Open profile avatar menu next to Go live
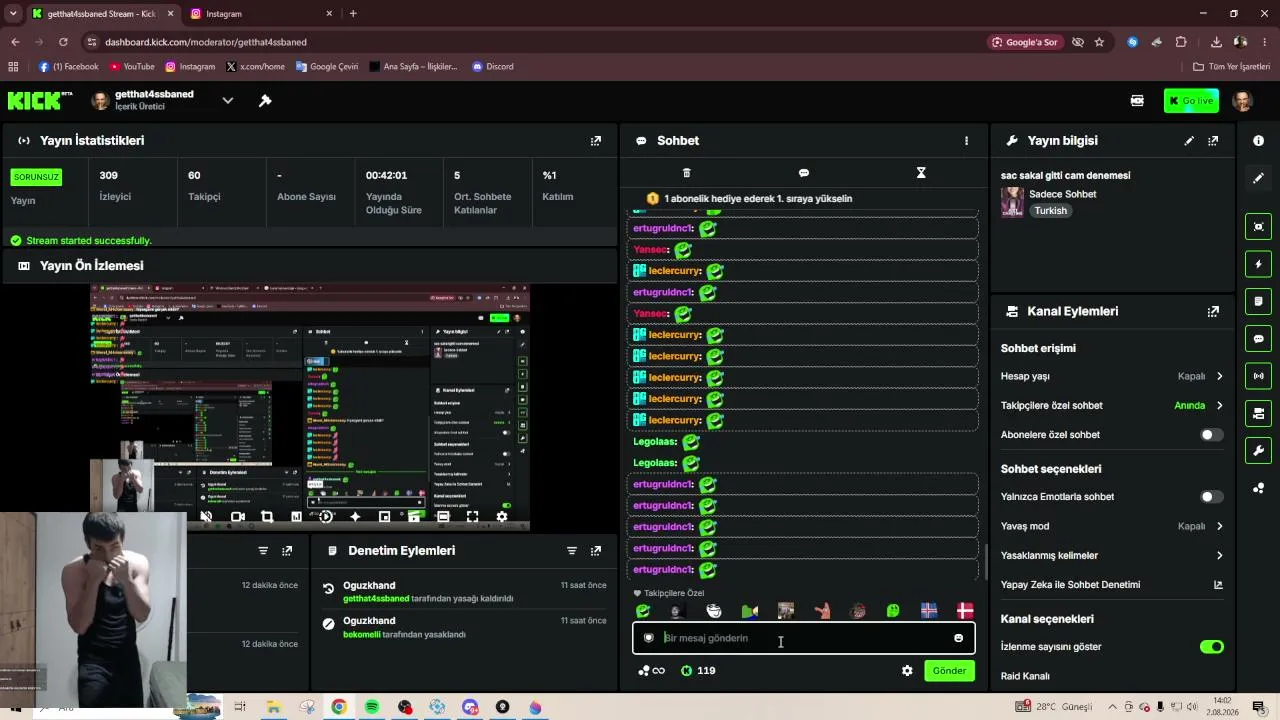Viewport: 1280px width, 720px height. pos(1243,101)
